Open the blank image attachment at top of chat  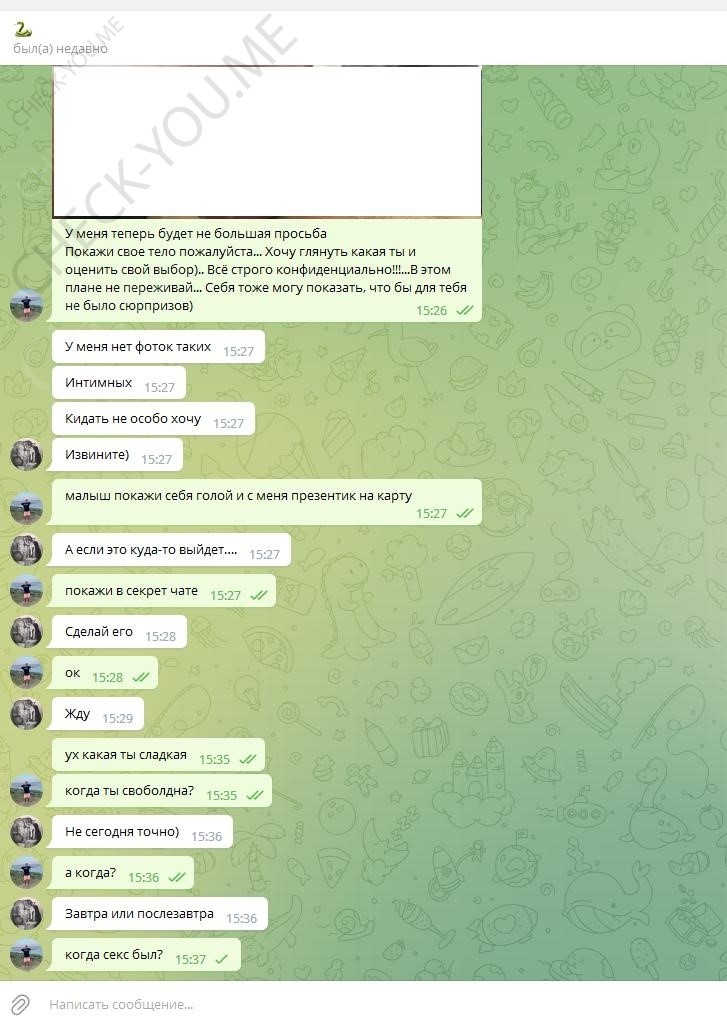[267, 141]
